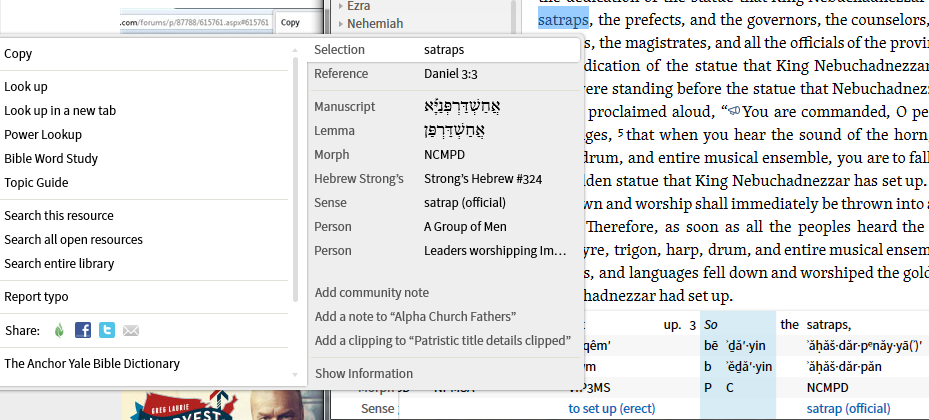Expand the Ezra tree item
This screenshot has height=420, width=929.
point(341,6)
